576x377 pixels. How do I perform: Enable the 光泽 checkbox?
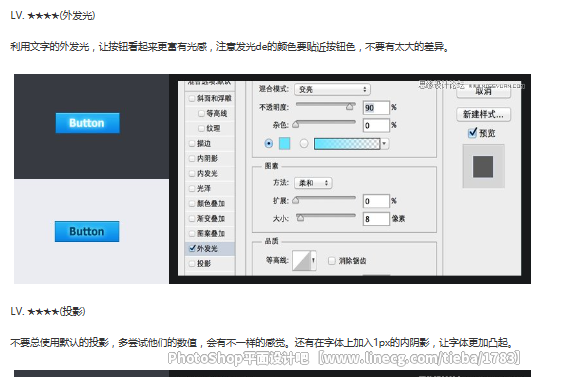point(191,188)
